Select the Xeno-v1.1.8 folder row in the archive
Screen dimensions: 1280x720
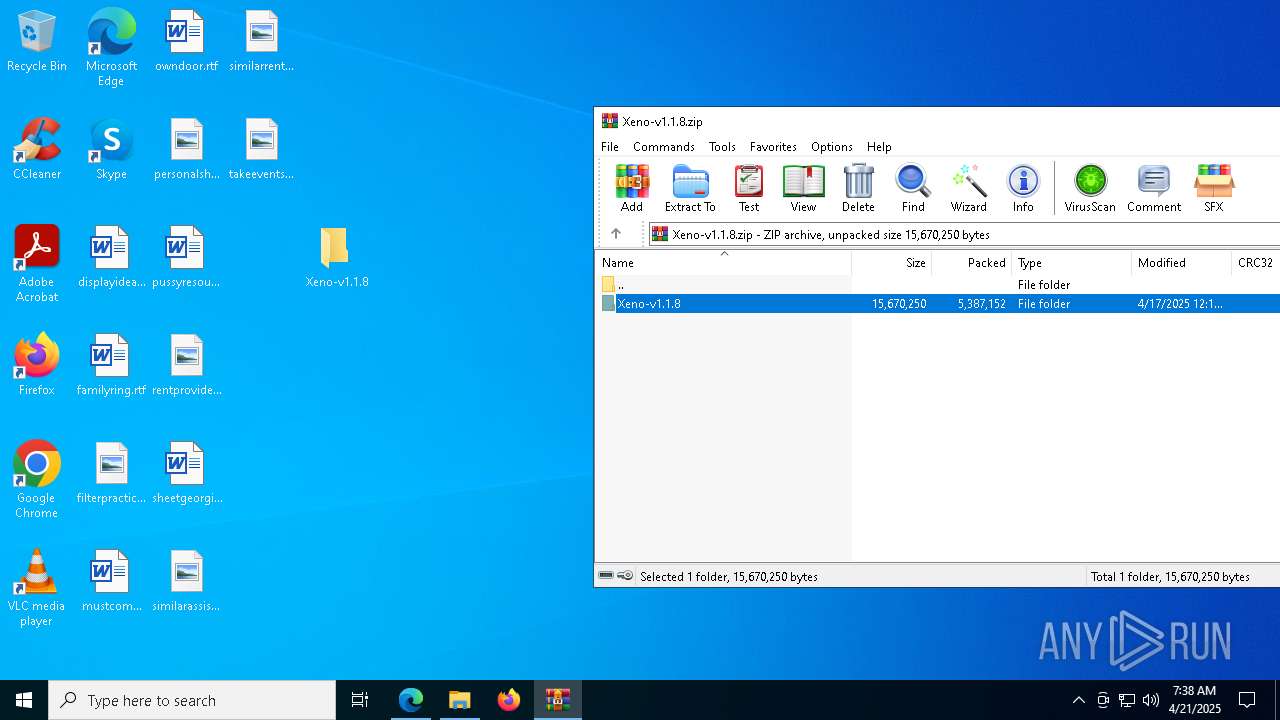pos(938,304)
